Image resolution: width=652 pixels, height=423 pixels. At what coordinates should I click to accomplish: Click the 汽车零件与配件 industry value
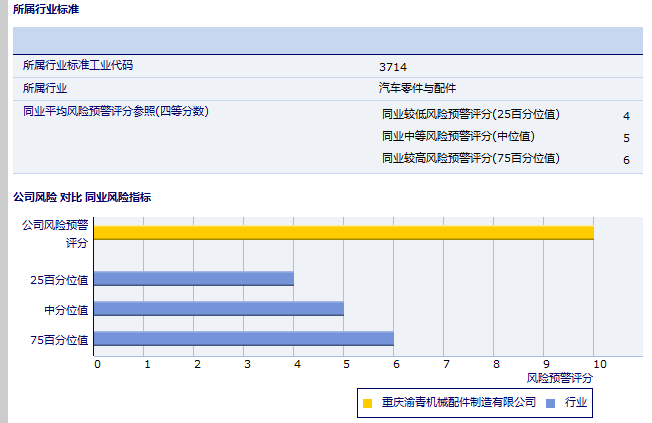(x=418, y=88)
